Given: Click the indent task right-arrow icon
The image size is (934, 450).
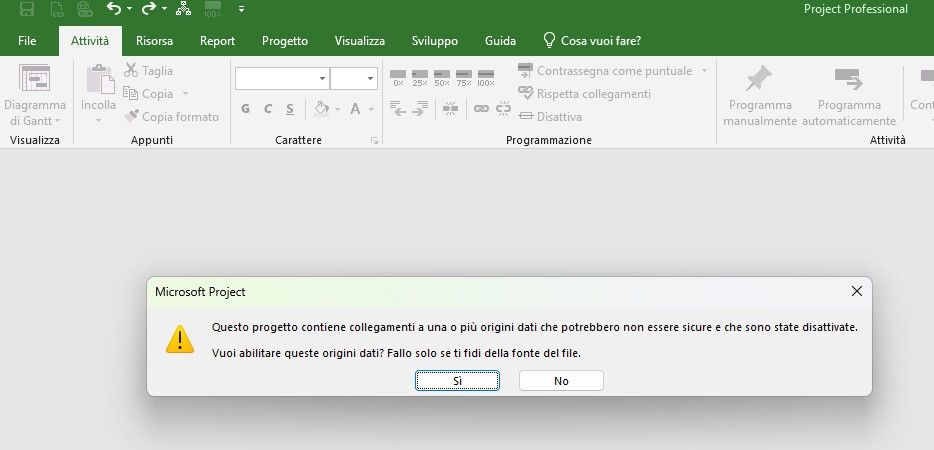Looking at the screenshot, I should 420,109.
